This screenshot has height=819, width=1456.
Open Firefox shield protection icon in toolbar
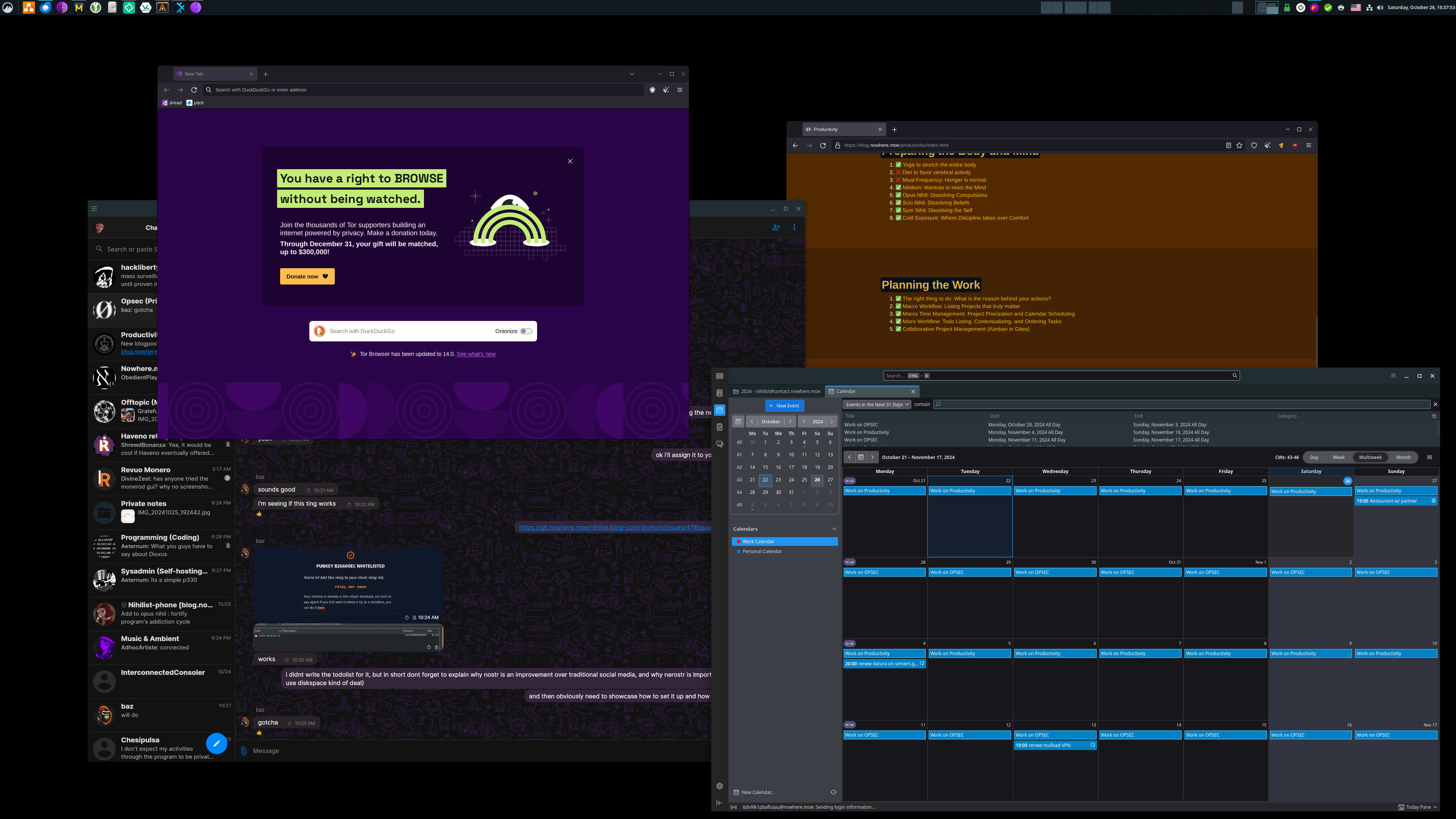tap(1254, 146)
